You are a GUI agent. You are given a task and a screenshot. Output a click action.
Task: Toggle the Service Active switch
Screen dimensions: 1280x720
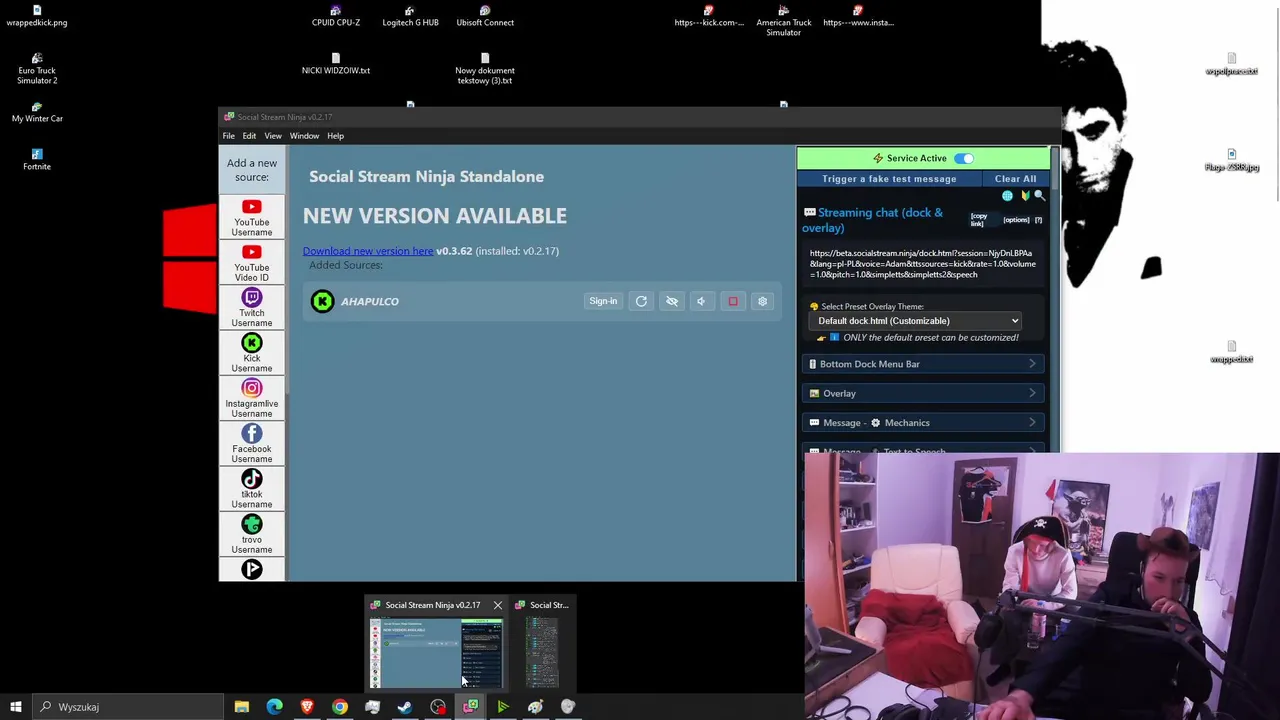(x=963, y=158)
